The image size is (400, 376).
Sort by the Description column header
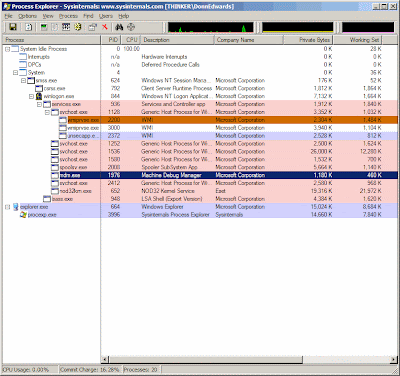click(x=177, y=40)
